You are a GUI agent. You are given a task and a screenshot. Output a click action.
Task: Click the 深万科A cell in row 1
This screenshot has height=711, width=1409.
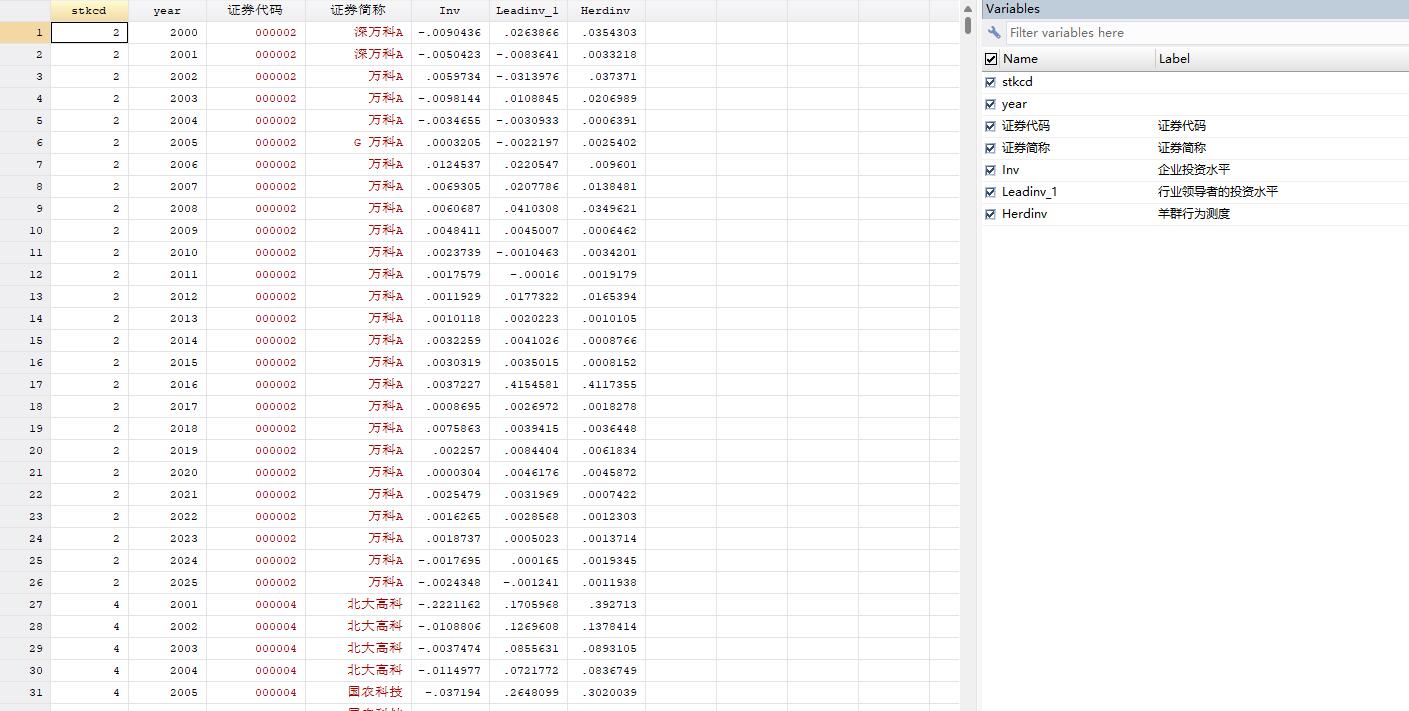pos(358,33)
